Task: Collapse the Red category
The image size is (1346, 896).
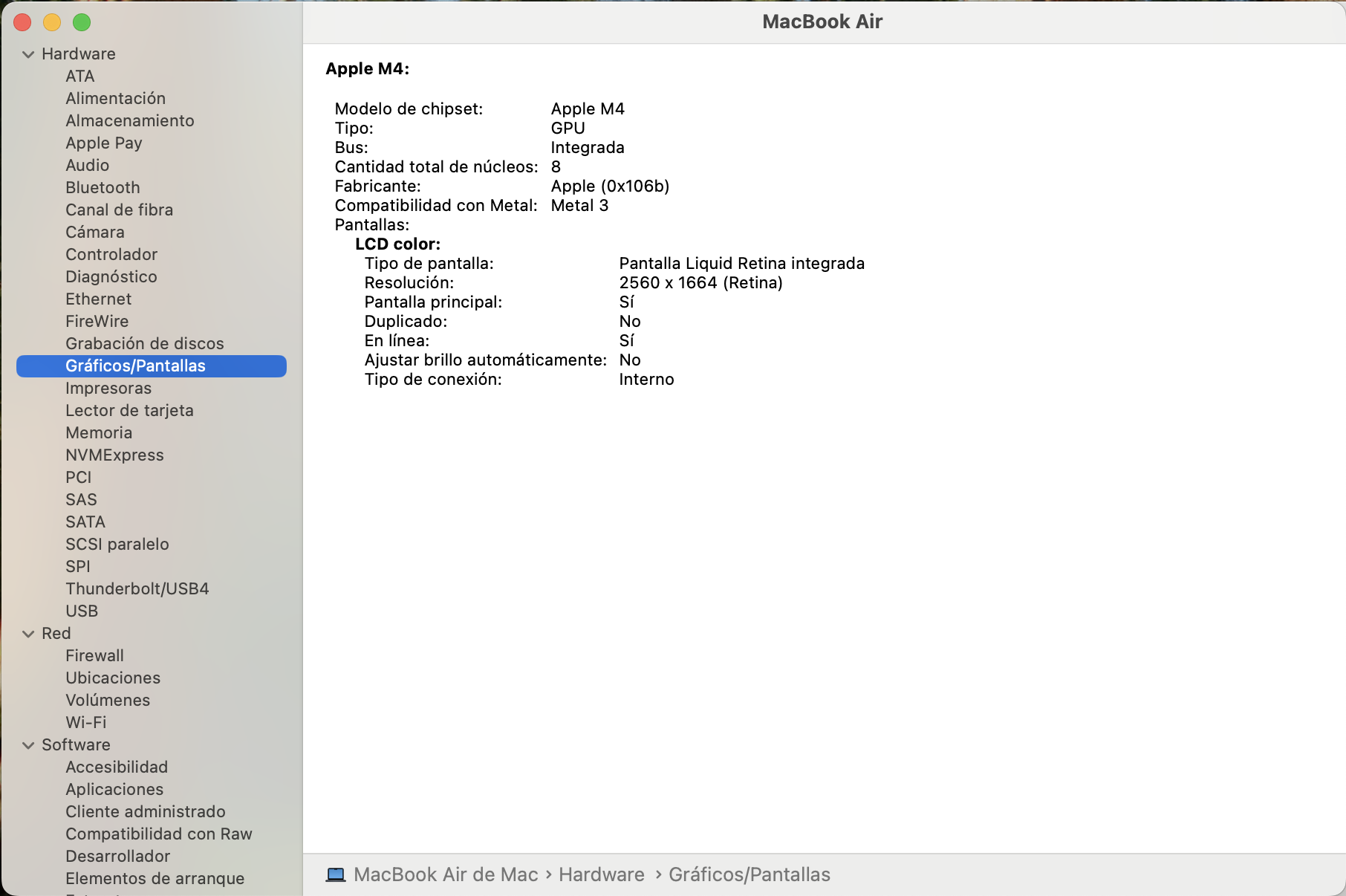Action: click(27, 633)
